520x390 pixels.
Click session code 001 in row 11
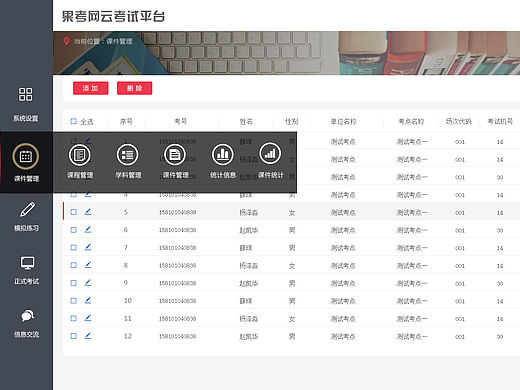460,319
